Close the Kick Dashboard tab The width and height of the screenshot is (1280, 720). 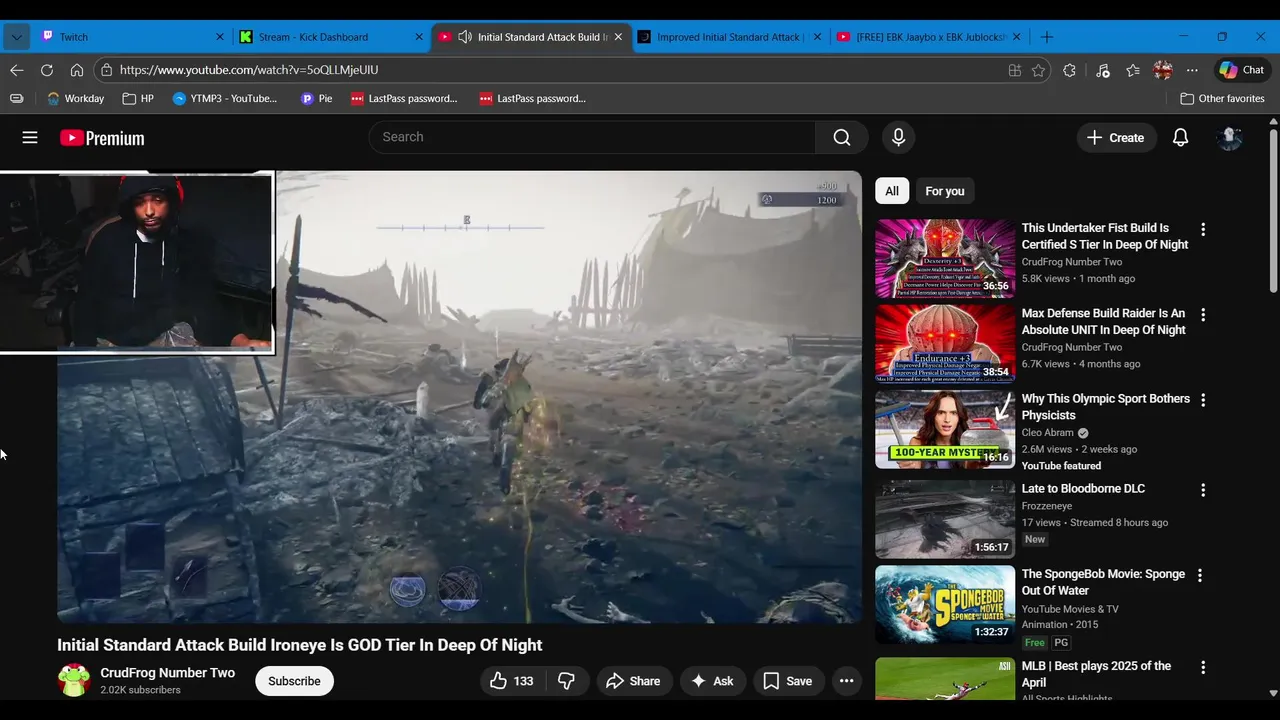pos(419,37)
